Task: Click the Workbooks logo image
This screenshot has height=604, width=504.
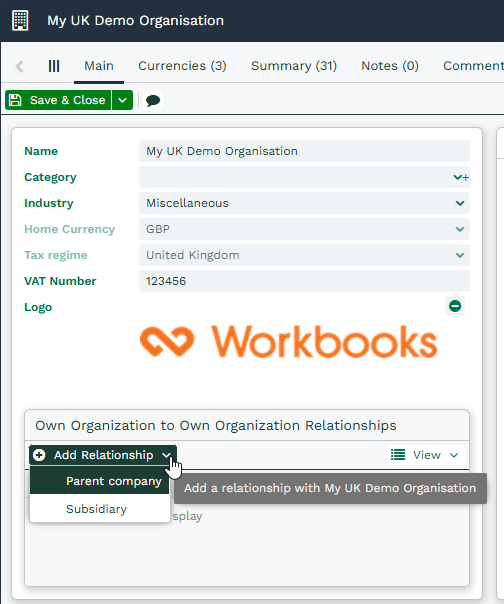Action: [289, 342]
